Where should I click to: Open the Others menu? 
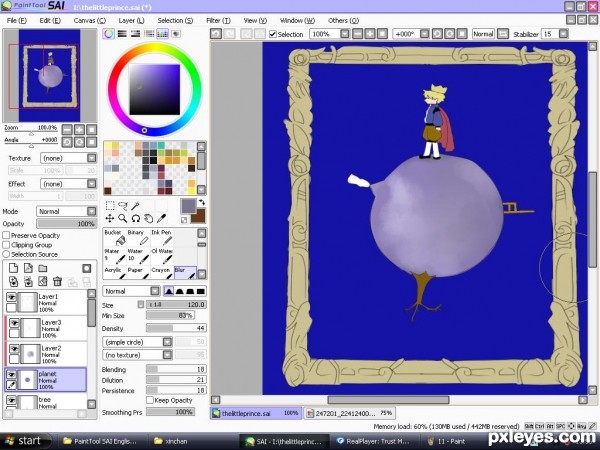click(343, 21)
